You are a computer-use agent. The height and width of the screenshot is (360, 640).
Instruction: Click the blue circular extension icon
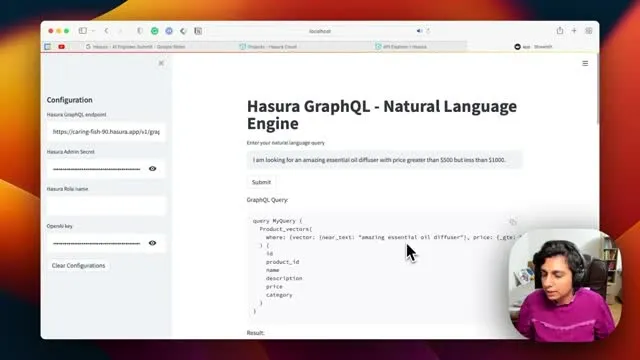point(169,31)
